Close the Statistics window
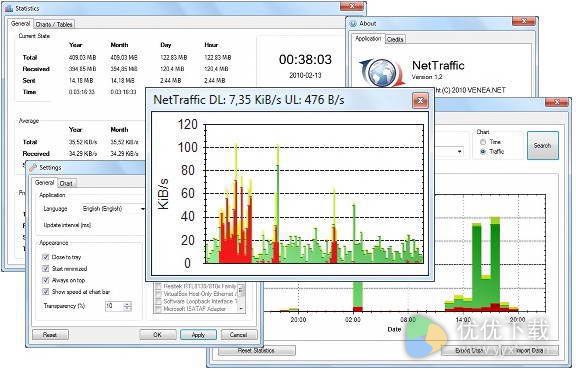 click(x=352, y=6)
